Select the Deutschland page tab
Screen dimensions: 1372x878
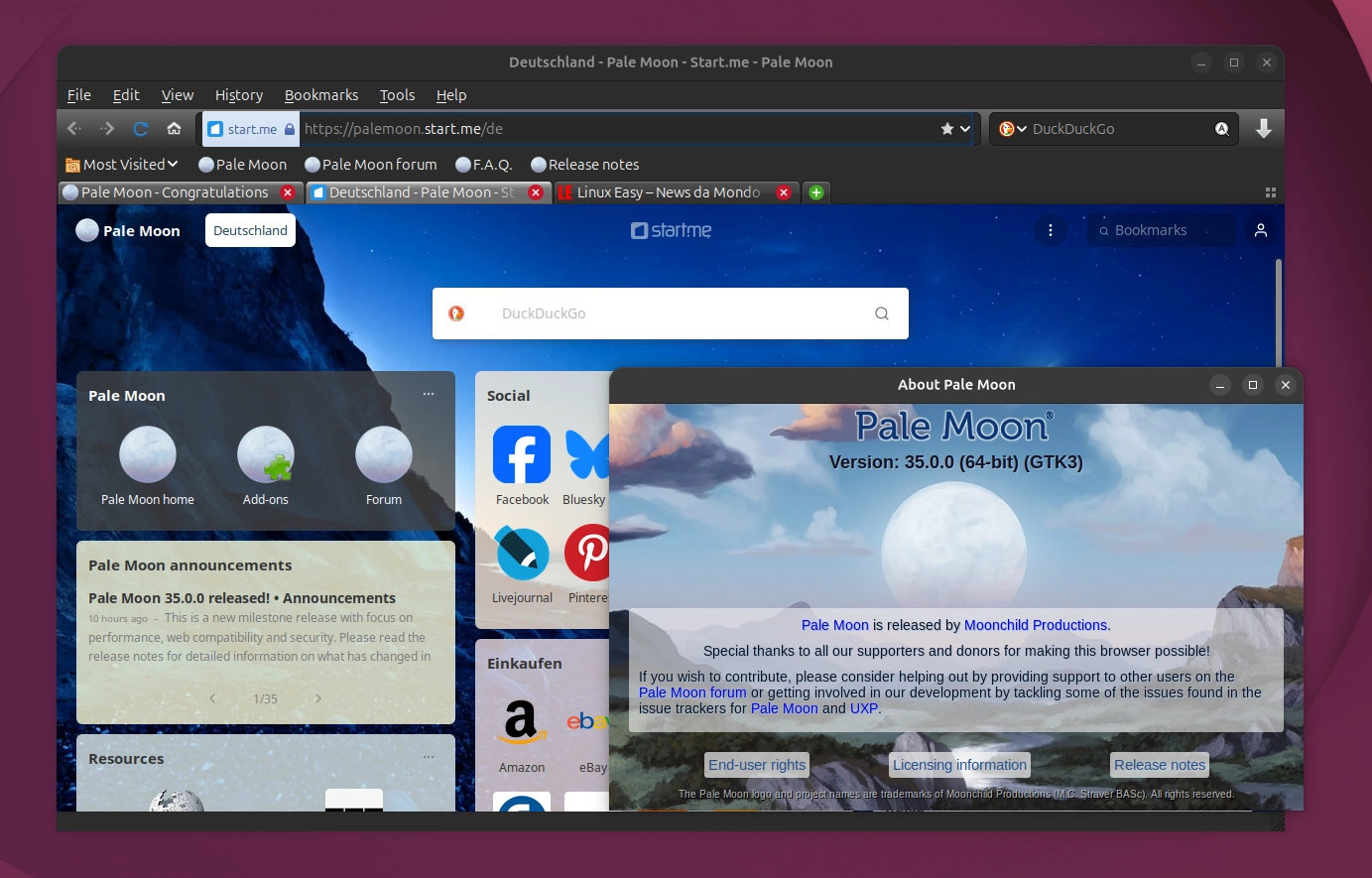point(250,230)
